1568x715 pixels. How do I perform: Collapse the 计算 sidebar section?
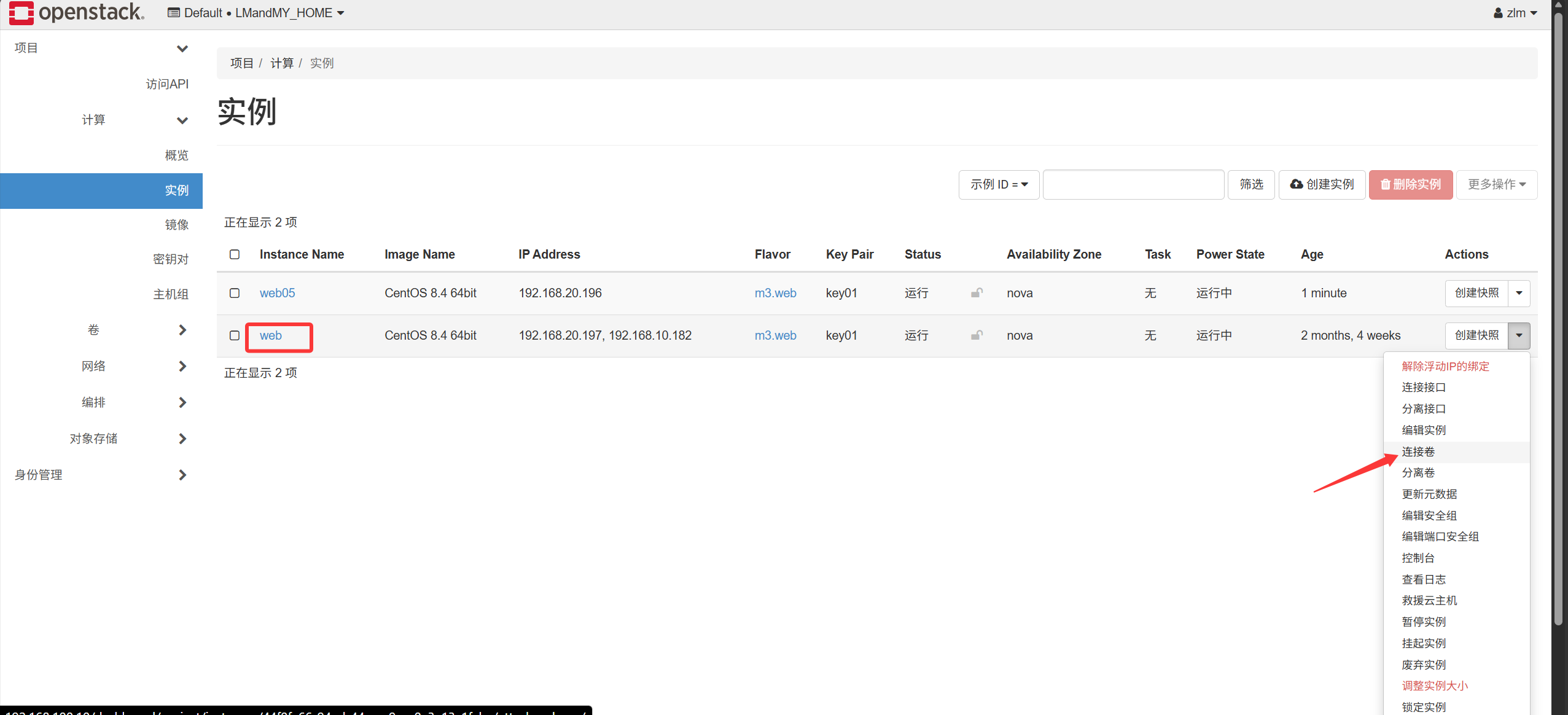(x=182, y=120)
